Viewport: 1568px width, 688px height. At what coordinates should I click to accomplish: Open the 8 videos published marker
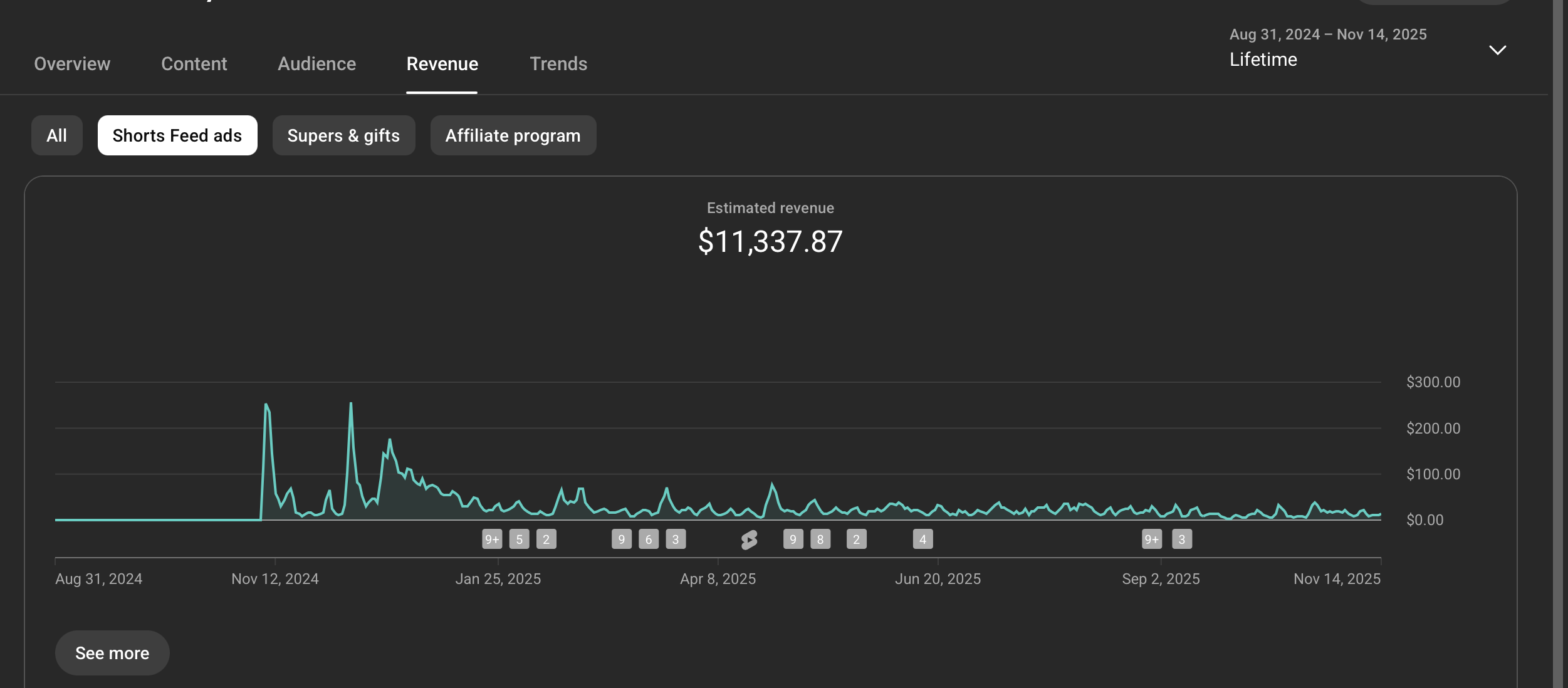tap(820, 539)
